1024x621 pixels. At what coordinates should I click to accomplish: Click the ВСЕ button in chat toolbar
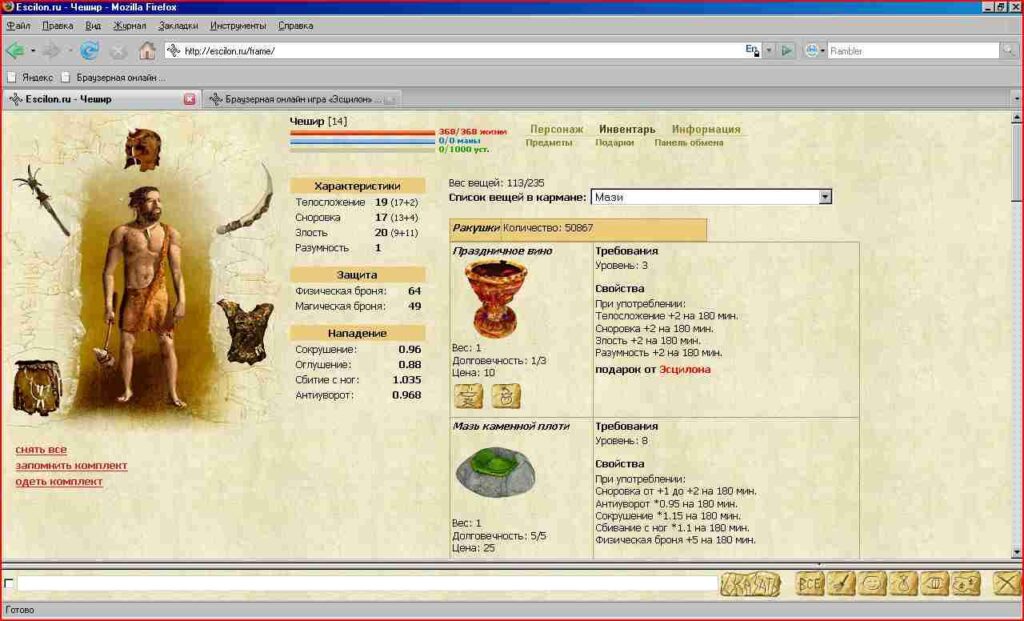pyautogui.click(x=809, y=583)
